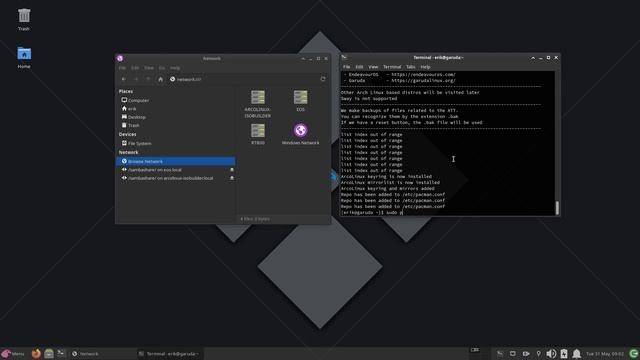The image size is (640, 360).
Task: Switch to Terminal window in taskbar
Action: click(170, 354)
